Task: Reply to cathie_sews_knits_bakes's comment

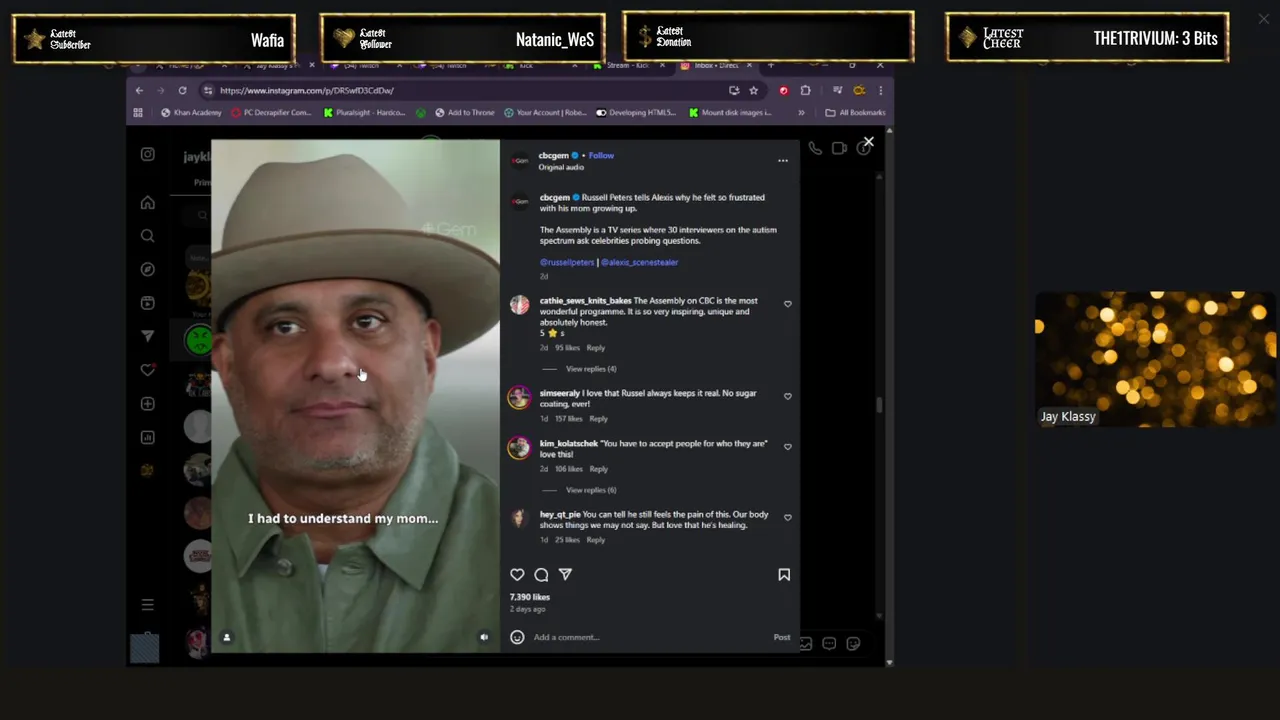Action: coord(596,348)
